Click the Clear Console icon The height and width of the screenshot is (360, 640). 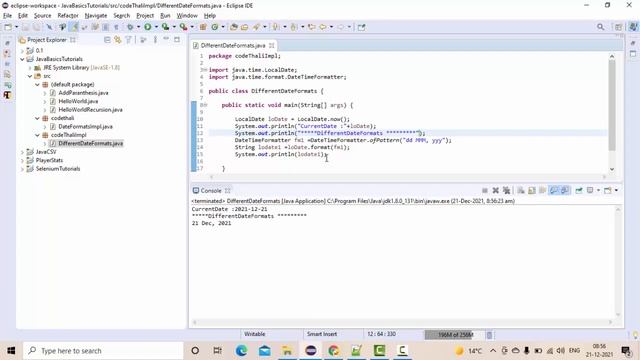[x=521, y=190]
